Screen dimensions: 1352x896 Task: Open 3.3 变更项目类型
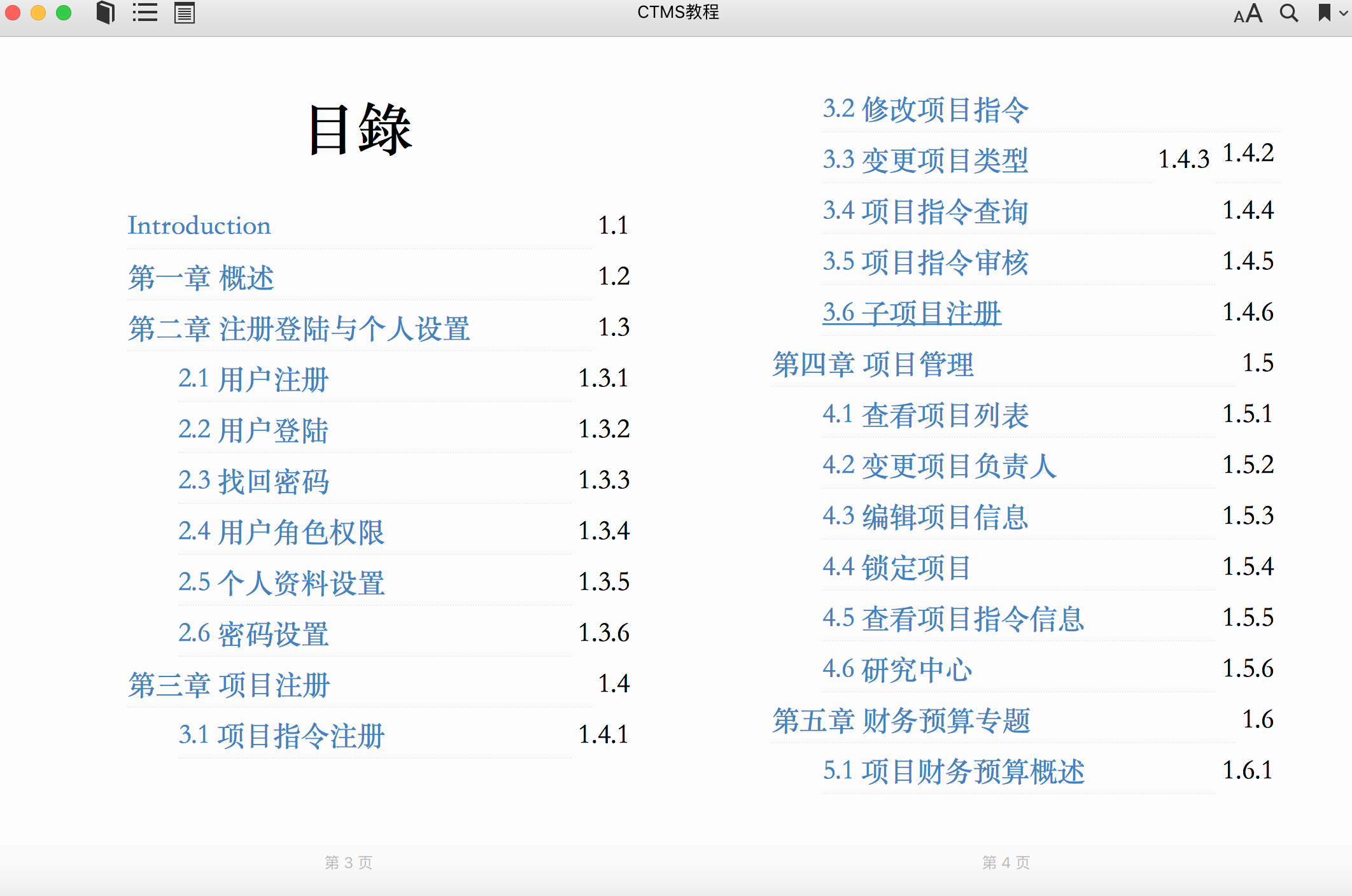[x=926, y=160]
